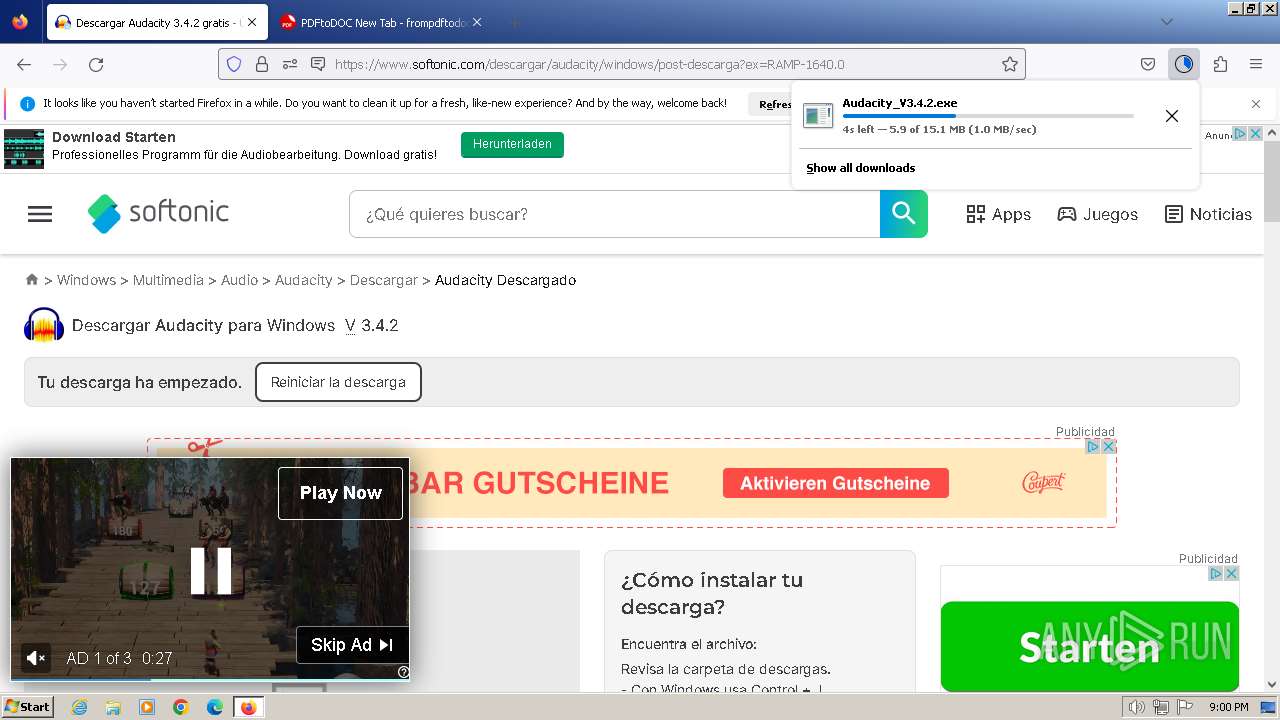The height and width of the screenshot is (720, 1280).
Task: Click the taskbar volume speaker icon
Action: (x=1137, y=707)
